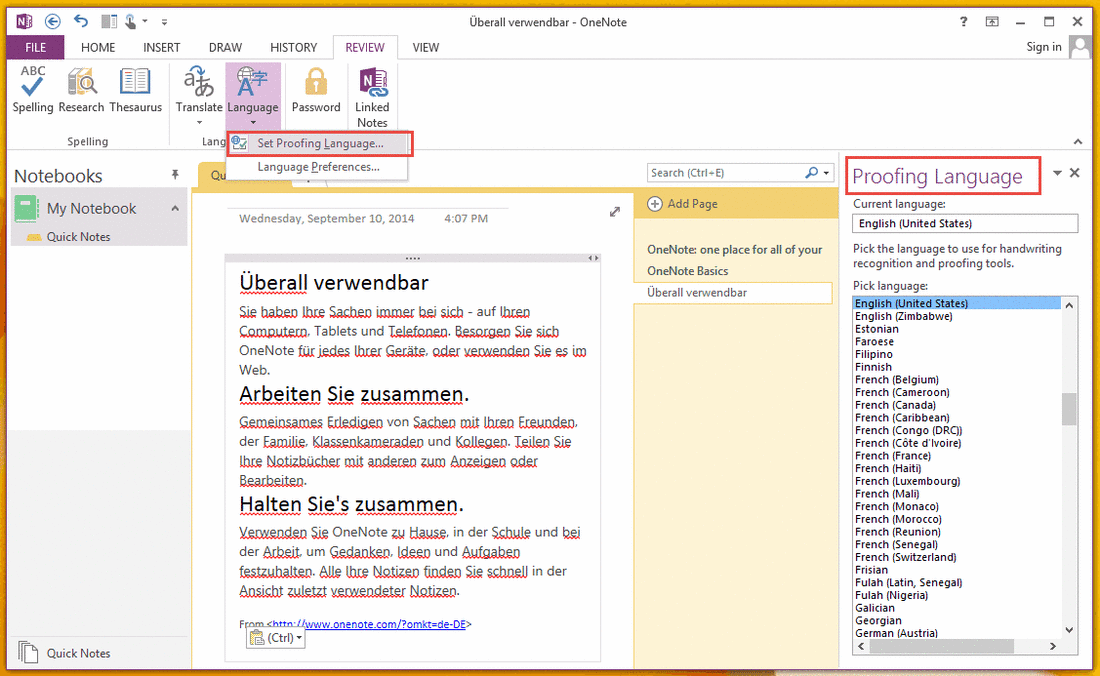Choose Language Preferences menu item
The width and height of the screenshot is (1100, 676).
pos(317,167)
